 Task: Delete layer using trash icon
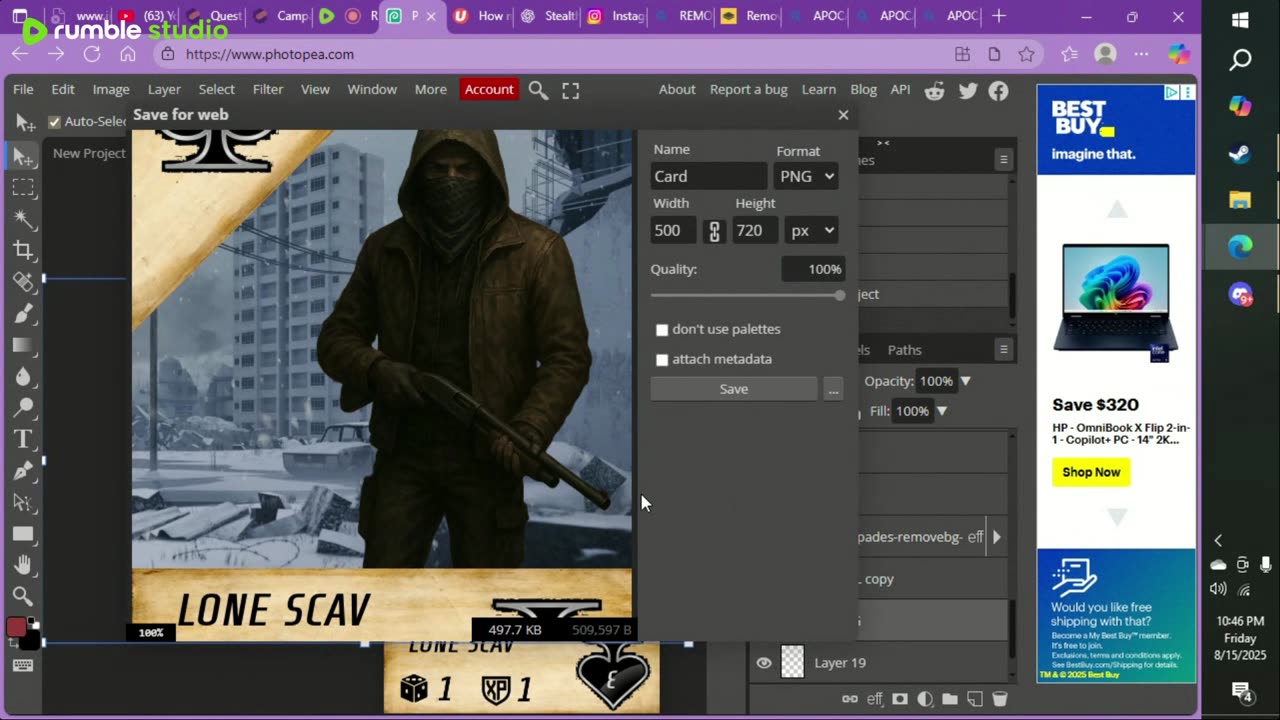click(x=999, y=699)
